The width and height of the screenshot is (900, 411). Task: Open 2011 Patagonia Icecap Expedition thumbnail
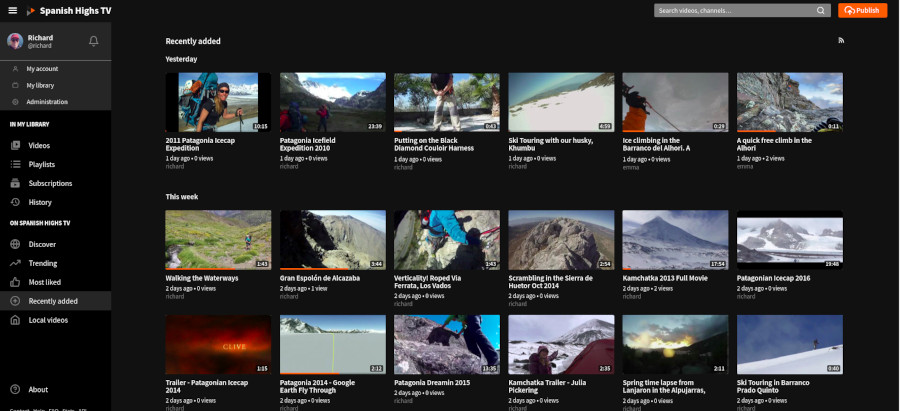[218, 102]
